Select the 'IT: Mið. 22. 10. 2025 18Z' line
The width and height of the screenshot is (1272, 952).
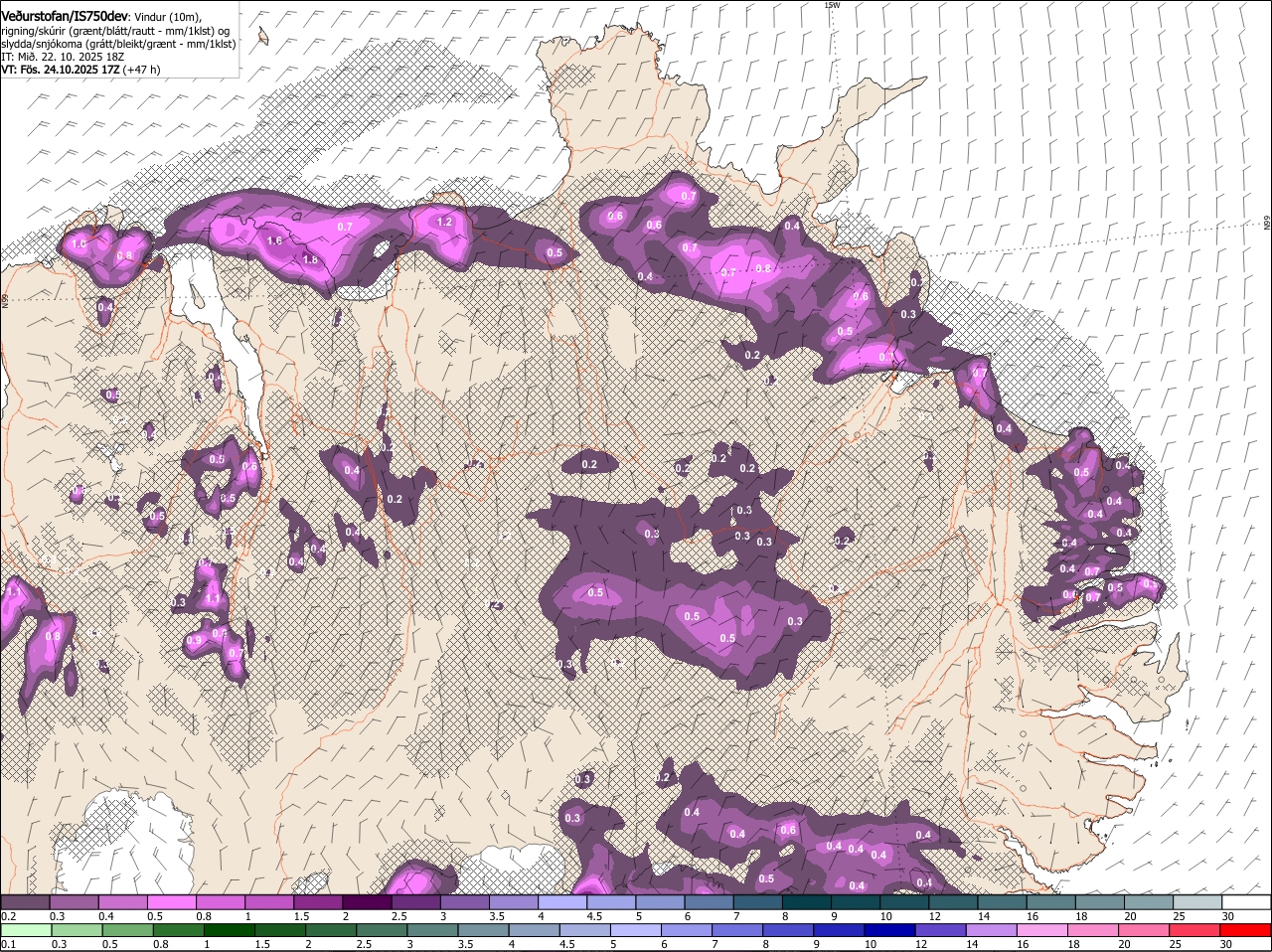click(x=63, y=57)
